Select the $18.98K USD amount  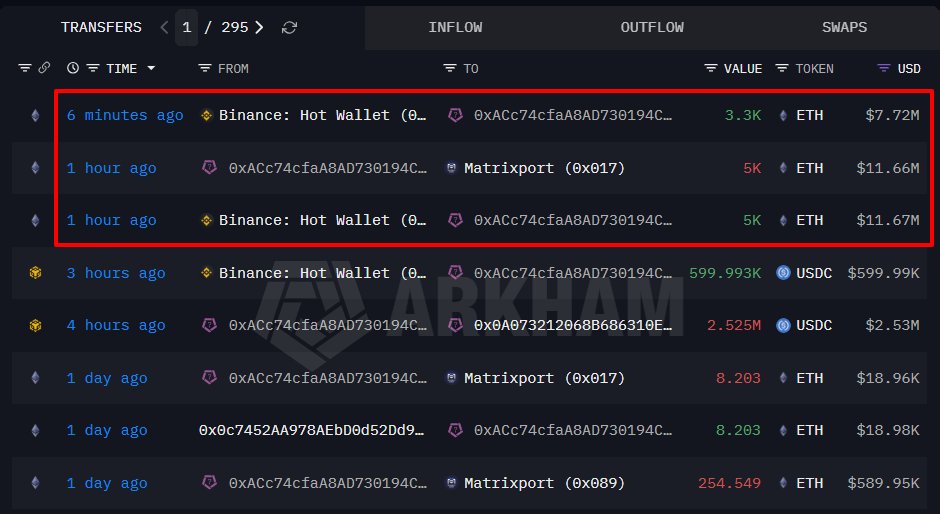point(888,431)
